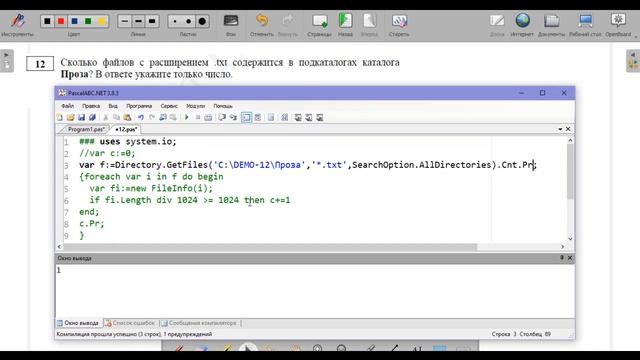Open the Помощь menu
The image size is (640, 360).
coord(223,106)
